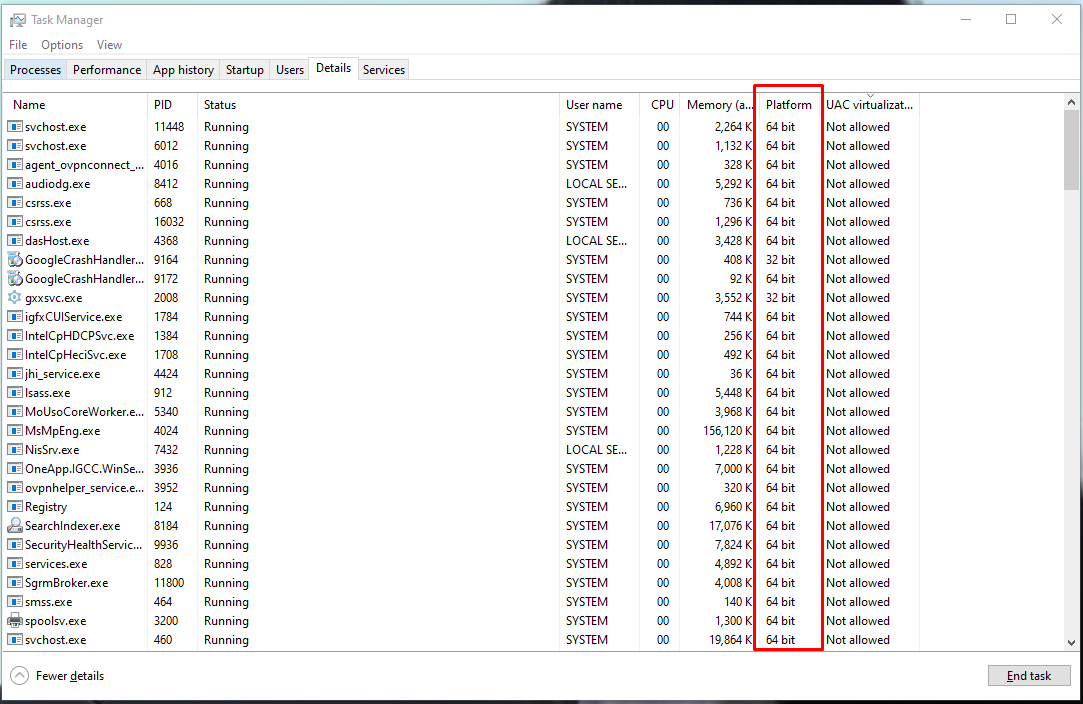Click the scrollbar down arrow
Screen dimensions: 1083x704
1071,643
